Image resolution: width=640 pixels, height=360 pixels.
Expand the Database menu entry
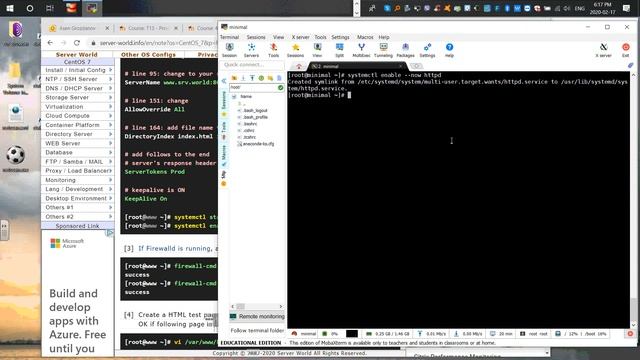78,153
